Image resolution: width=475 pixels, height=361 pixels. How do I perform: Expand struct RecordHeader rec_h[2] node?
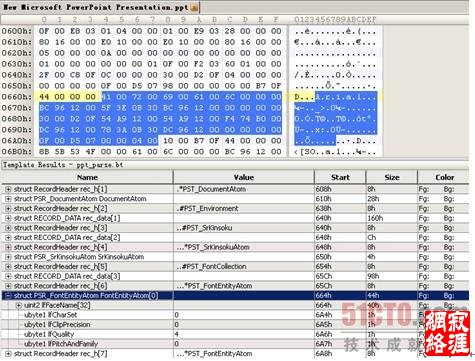8,209
